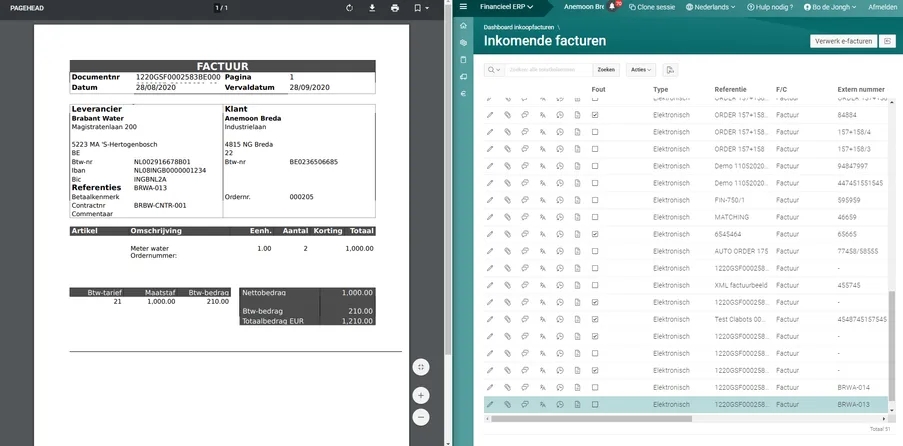The image size is (903, 446).
Task: Print the PDF invoice
Action: coord(395,8)
